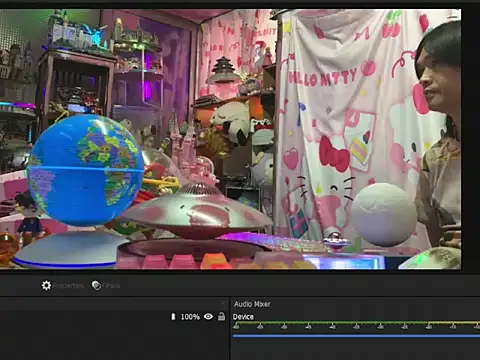The width and height of the screenshot is (480, 360).
Task: Select the Device audio source label
Action: (x=243, y=317)
